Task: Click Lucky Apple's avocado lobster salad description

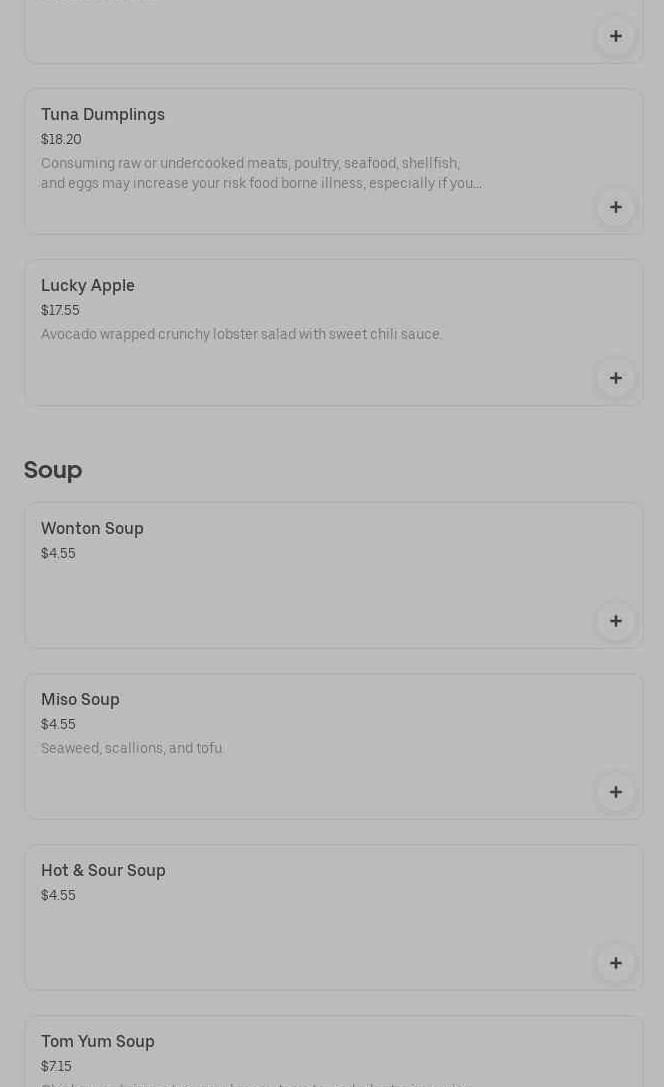Action: 241,335
